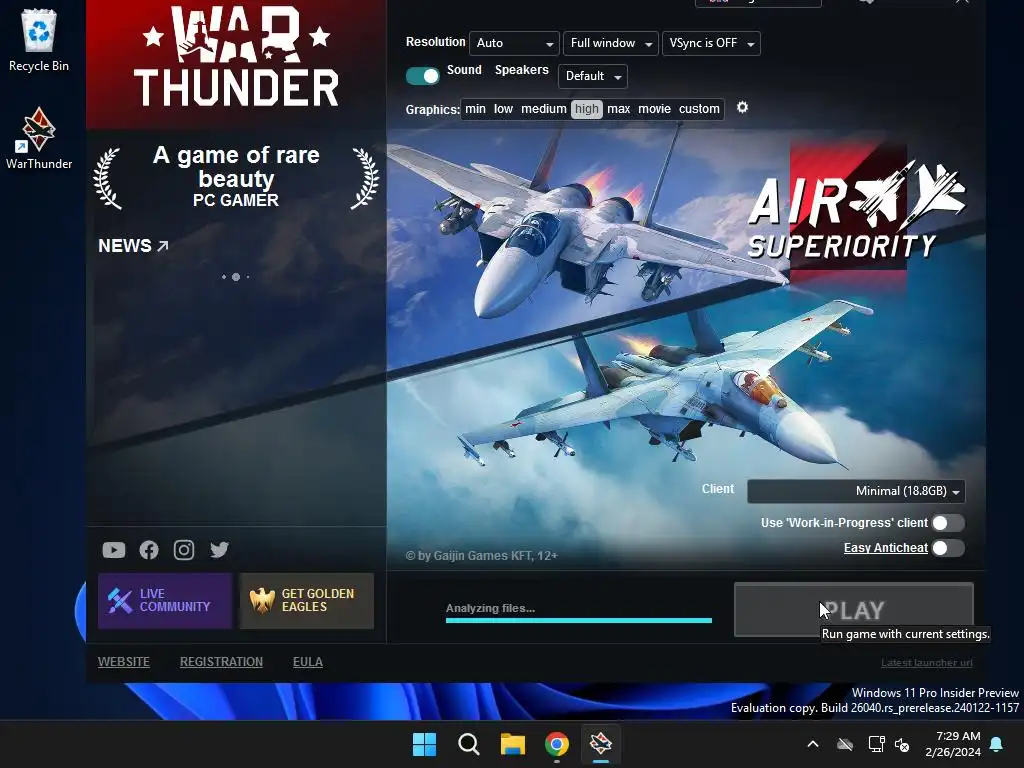
Task: Open taskbar Search
Action: 469,744
